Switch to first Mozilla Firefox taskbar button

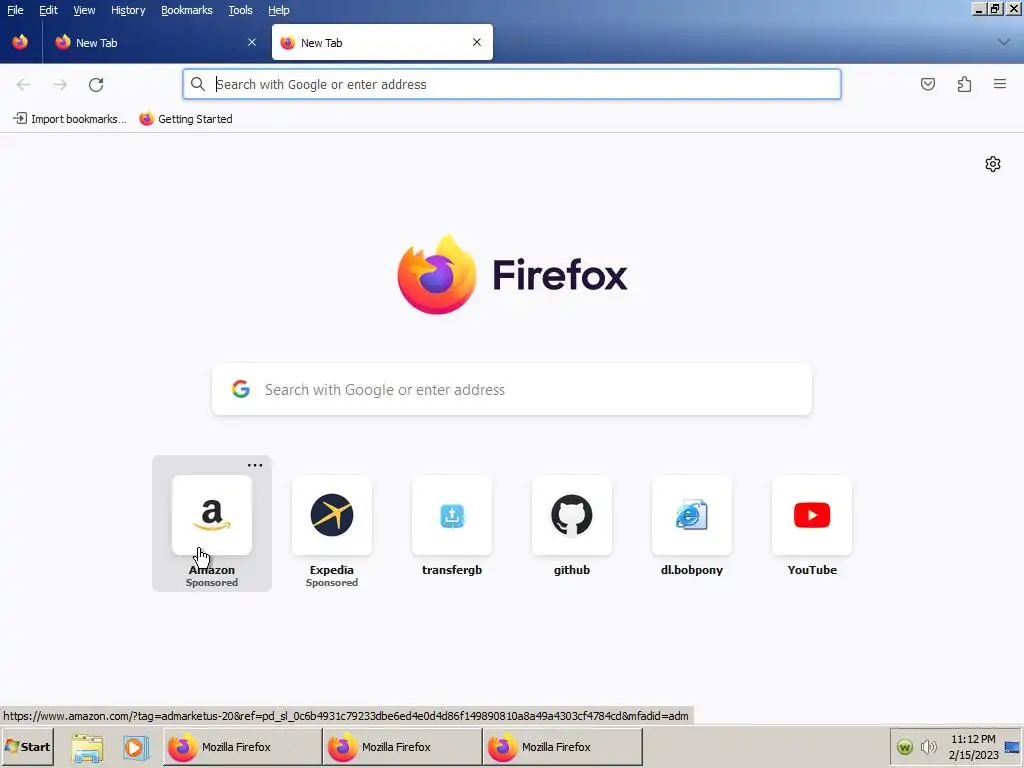pos(242,746)
